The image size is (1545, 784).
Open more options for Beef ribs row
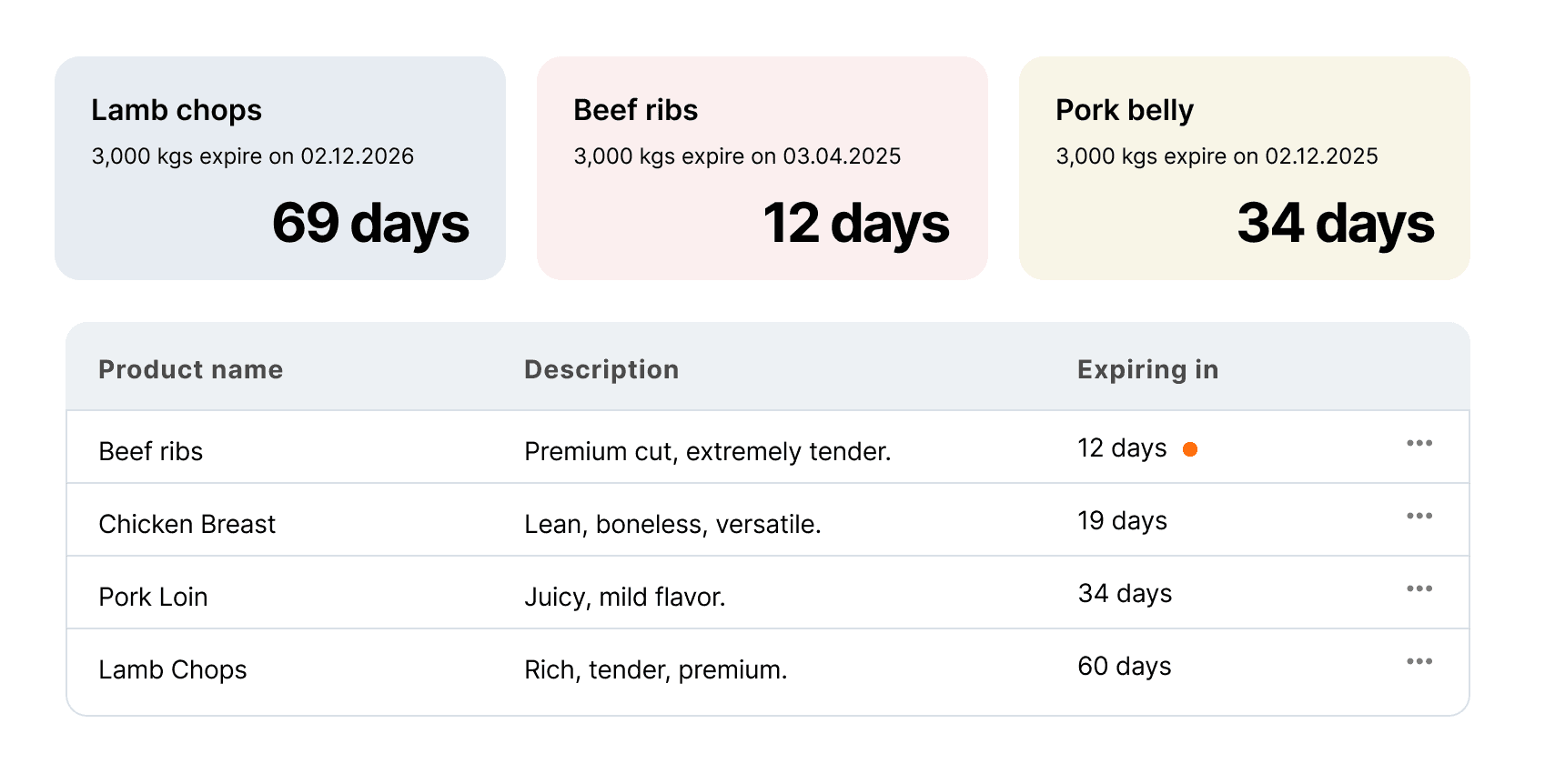coord(1419,443)
